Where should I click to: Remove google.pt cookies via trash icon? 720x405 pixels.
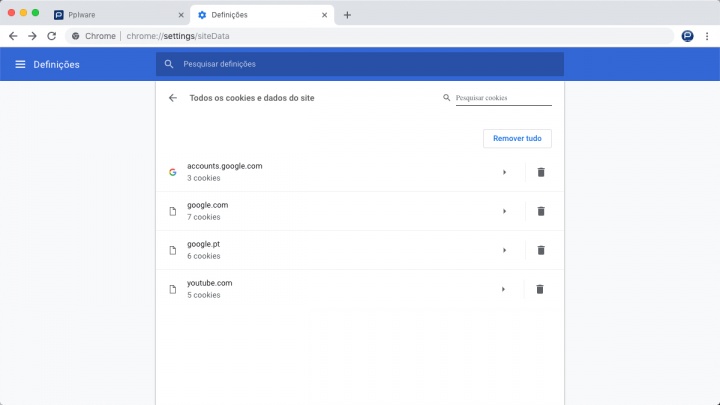[x=541, y=250]
